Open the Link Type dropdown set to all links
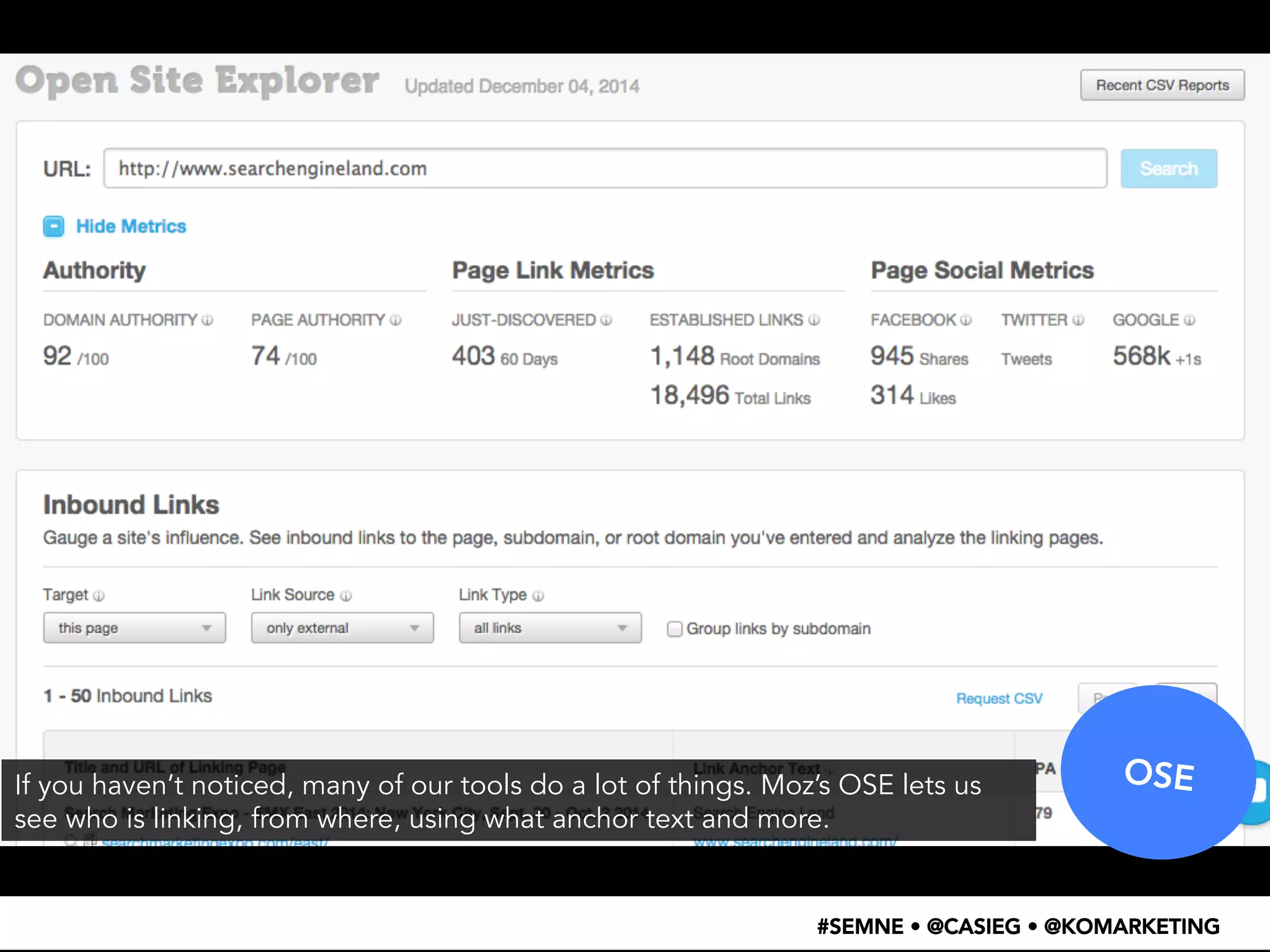Viewport: 1270px width, 952px height. tap(550, 628)
